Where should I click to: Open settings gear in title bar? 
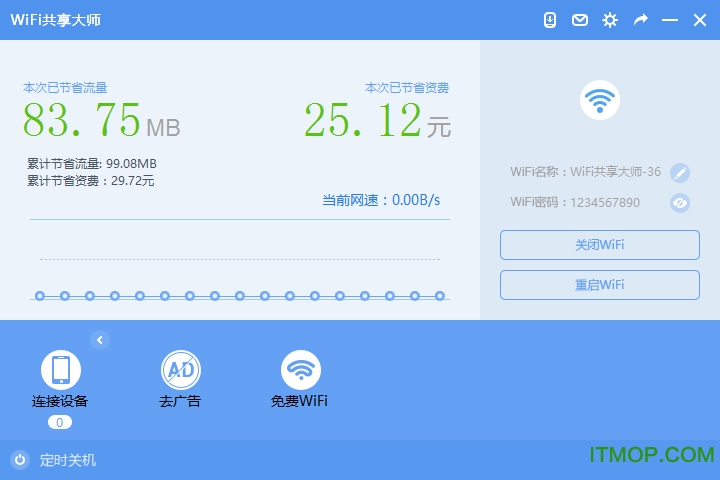(x=610, y=20)
